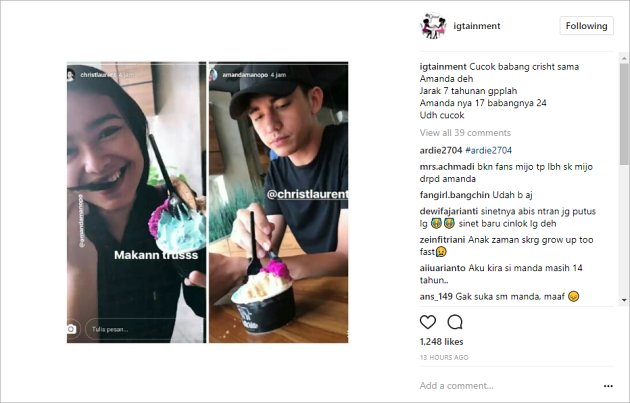Like the post with the heart icon
Image resolution: width=630 pixels, height=403 pixels.
pos(428,322)
